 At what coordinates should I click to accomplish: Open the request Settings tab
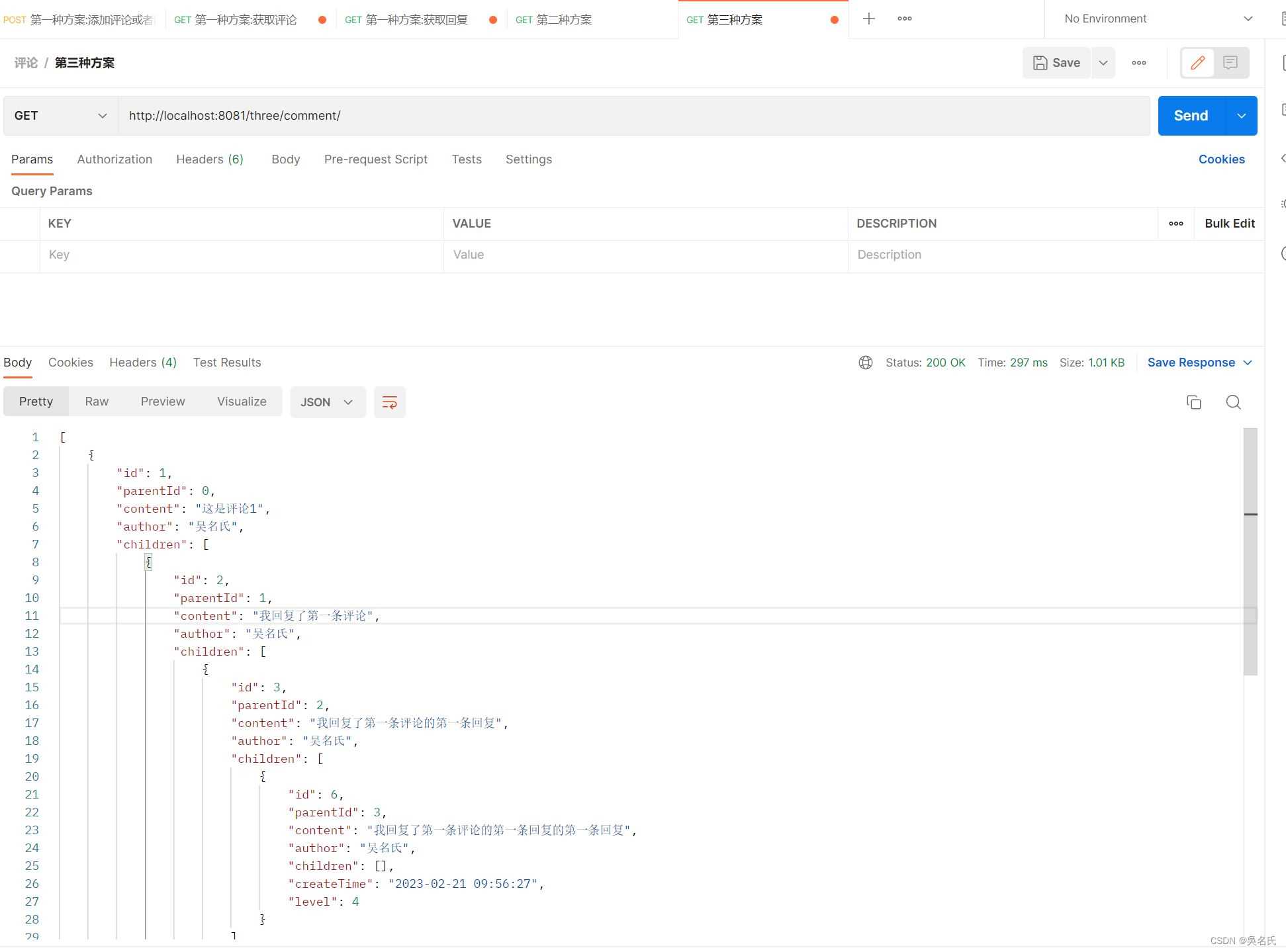529,159
